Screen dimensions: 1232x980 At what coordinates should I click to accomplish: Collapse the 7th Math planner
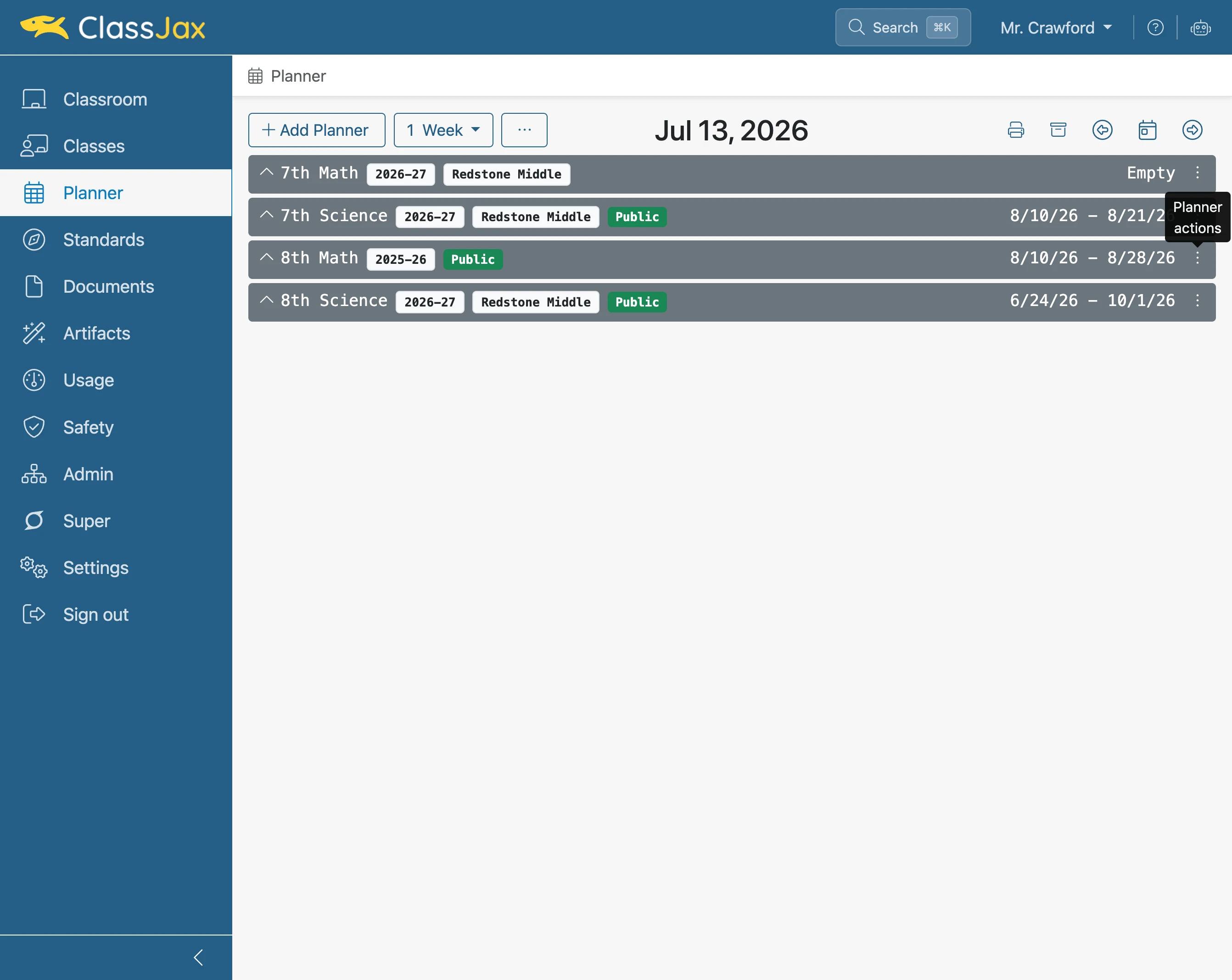[266, 171]
